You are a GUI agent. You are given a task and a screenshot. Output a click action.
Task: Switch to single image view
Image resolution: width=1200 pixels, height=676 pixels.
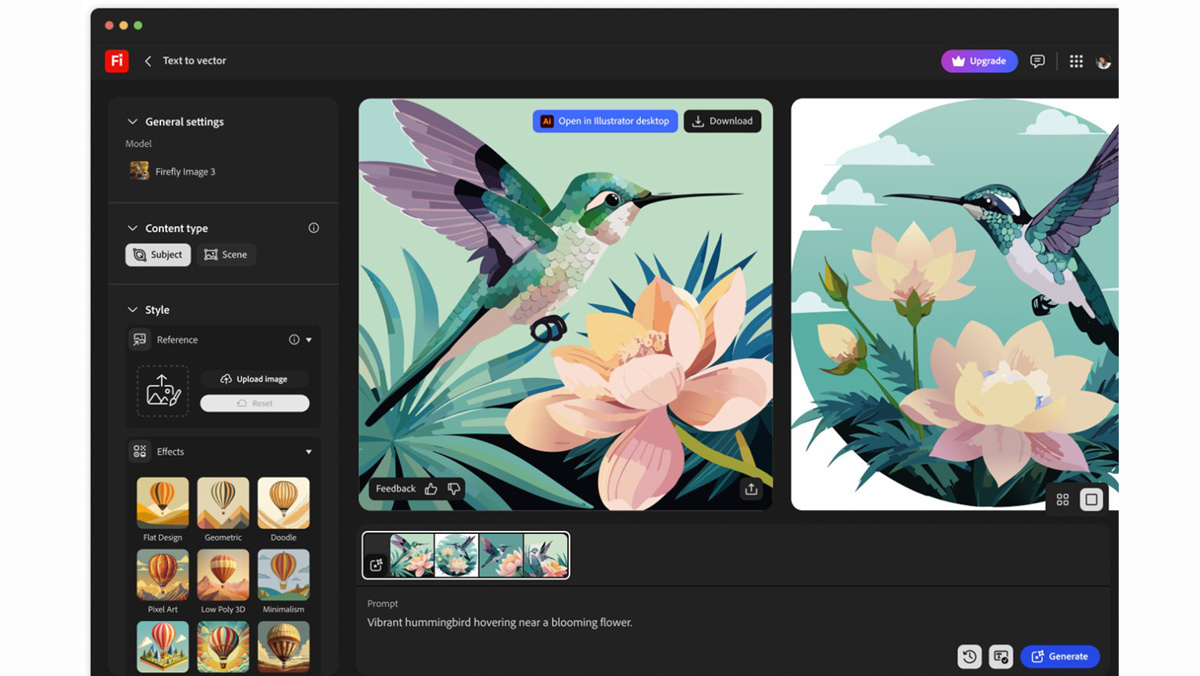coord(1091,499)
